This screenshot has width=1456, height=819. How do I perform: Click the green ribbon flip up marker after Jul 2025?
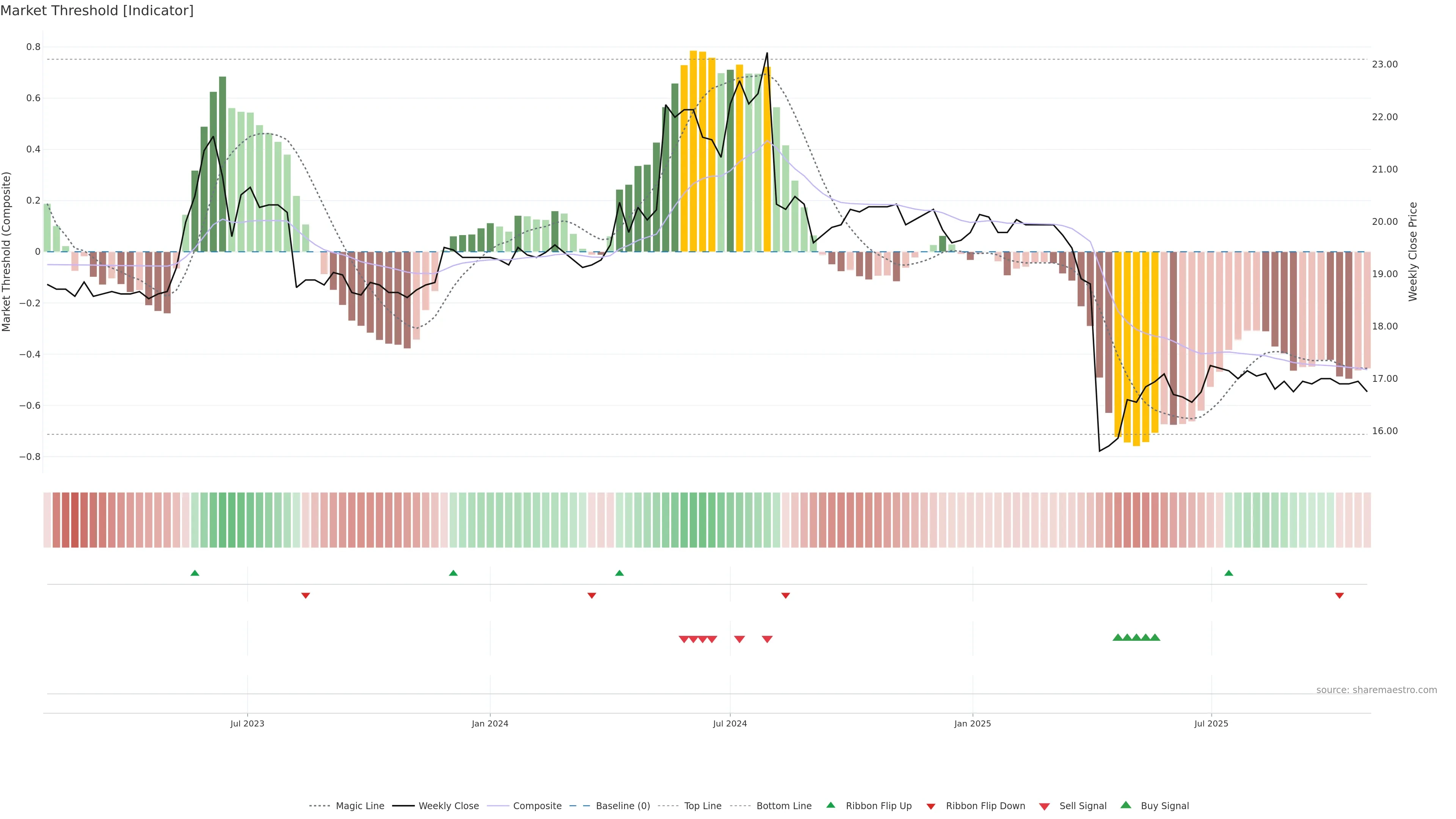(x=1229, y=573)
